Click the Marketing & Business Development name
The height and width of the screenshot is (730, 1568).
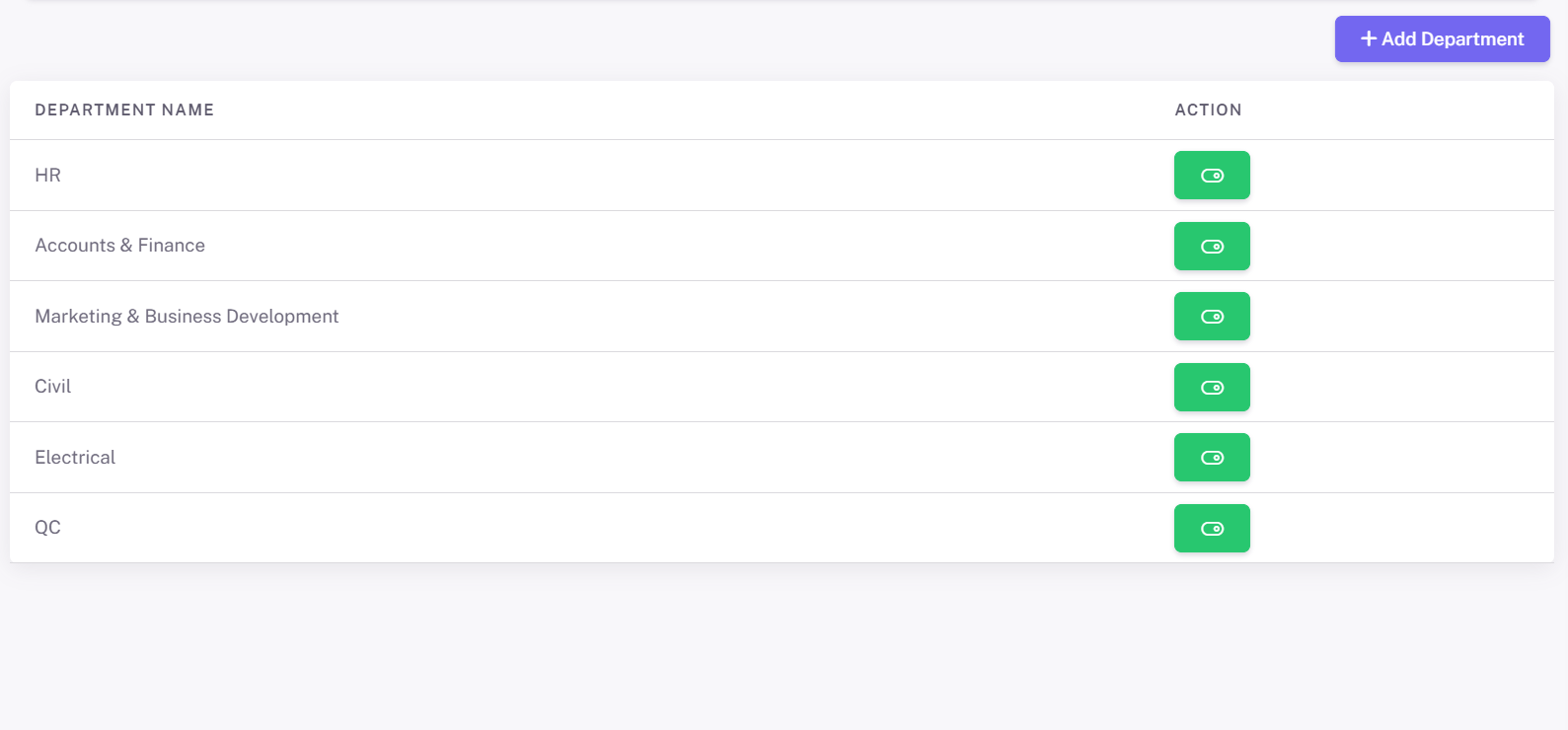pos(187,317)
